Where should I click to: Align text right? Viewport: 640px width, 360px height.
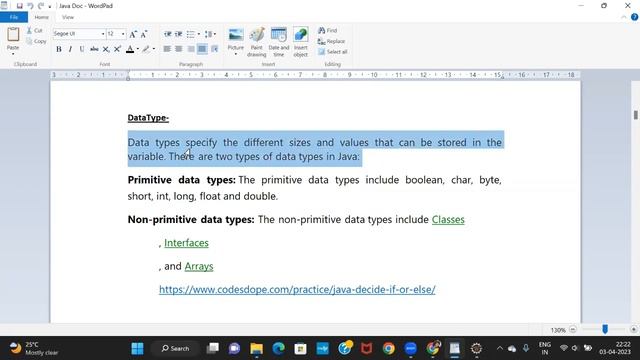click(190, 49)
